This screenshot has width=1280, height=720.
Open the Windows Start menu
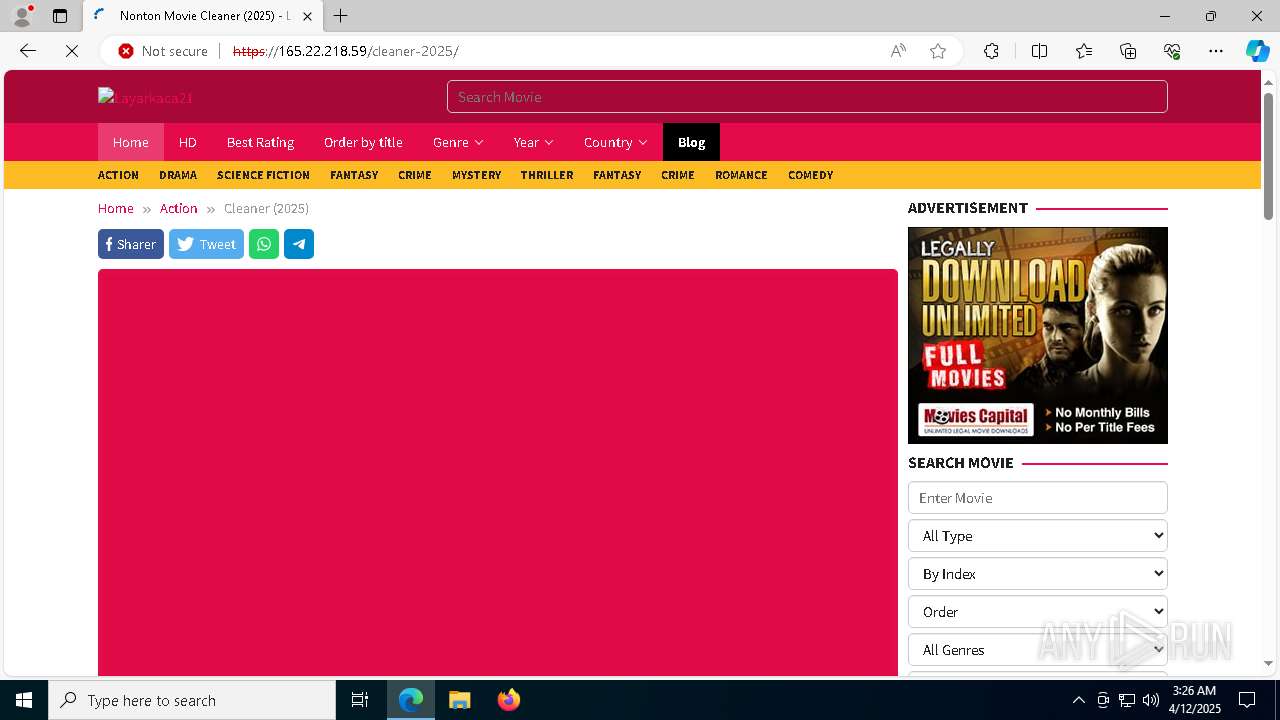[24, 700]
